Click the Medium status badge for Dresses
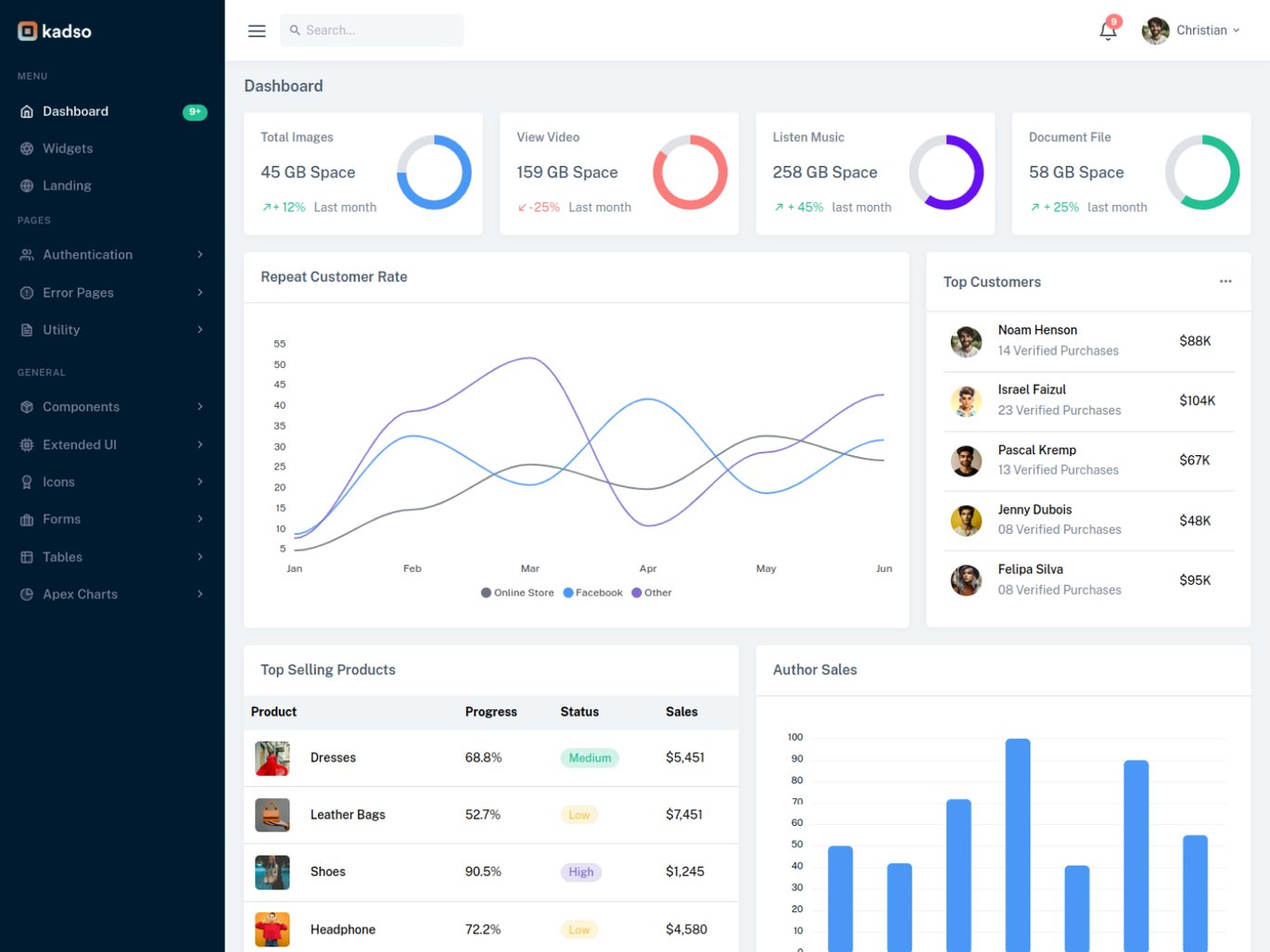Viewport: 1270px width, 952px height. [590, 757]
